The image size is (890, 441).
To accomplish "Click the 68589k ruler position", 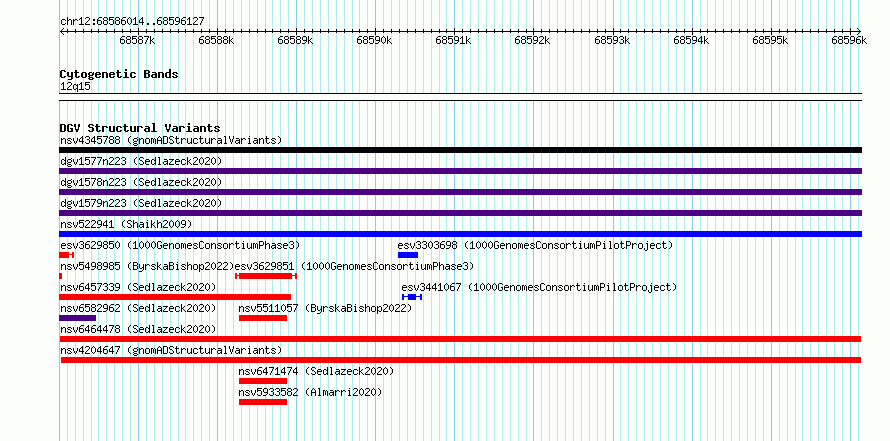I will (x=295, y=40).
